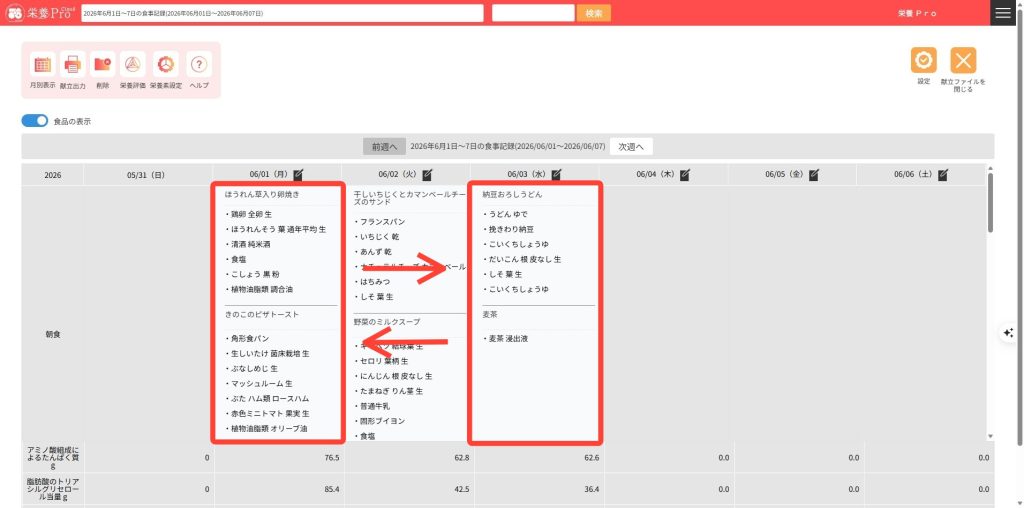Click the 削除 folder delete icon

click(103, 65)
